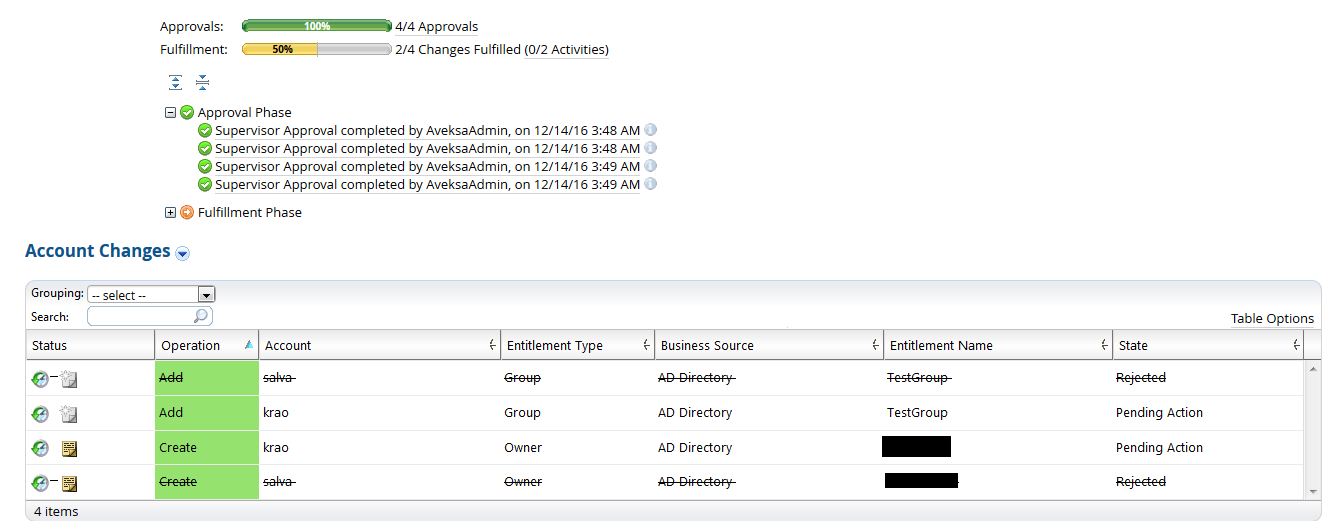Open the Table Options link
Viewport: 1324px width, 524px height.
1272,319
